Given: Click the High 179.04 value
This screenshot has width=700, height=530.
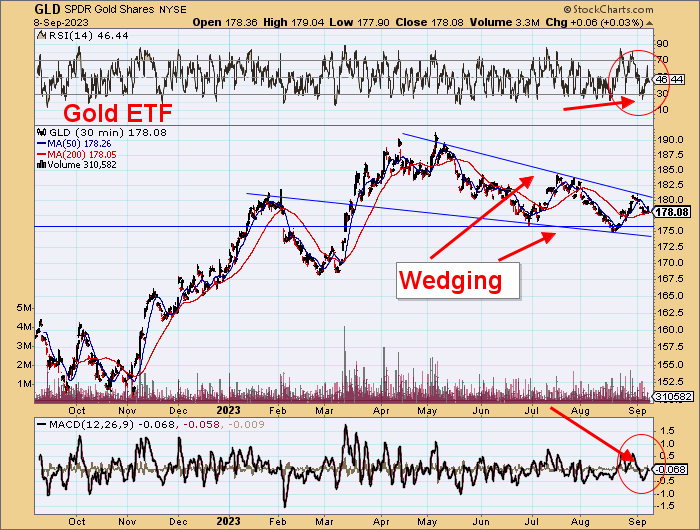Looking at the screenshot, I should click(x=294, y=22).
